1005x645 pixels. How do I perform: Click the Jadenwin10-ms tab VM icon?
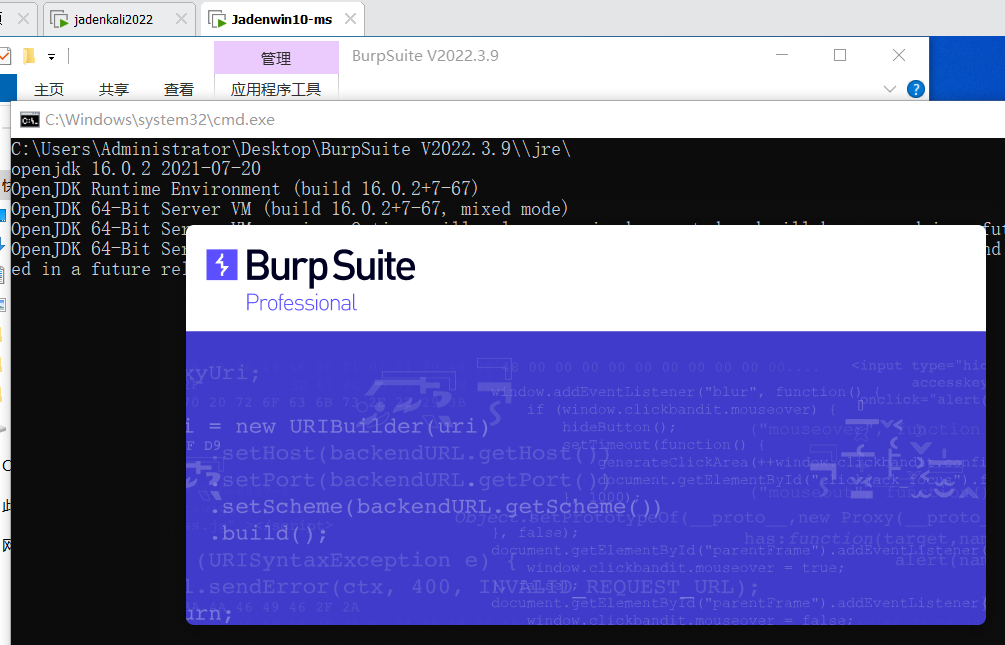tap(217, 20)
